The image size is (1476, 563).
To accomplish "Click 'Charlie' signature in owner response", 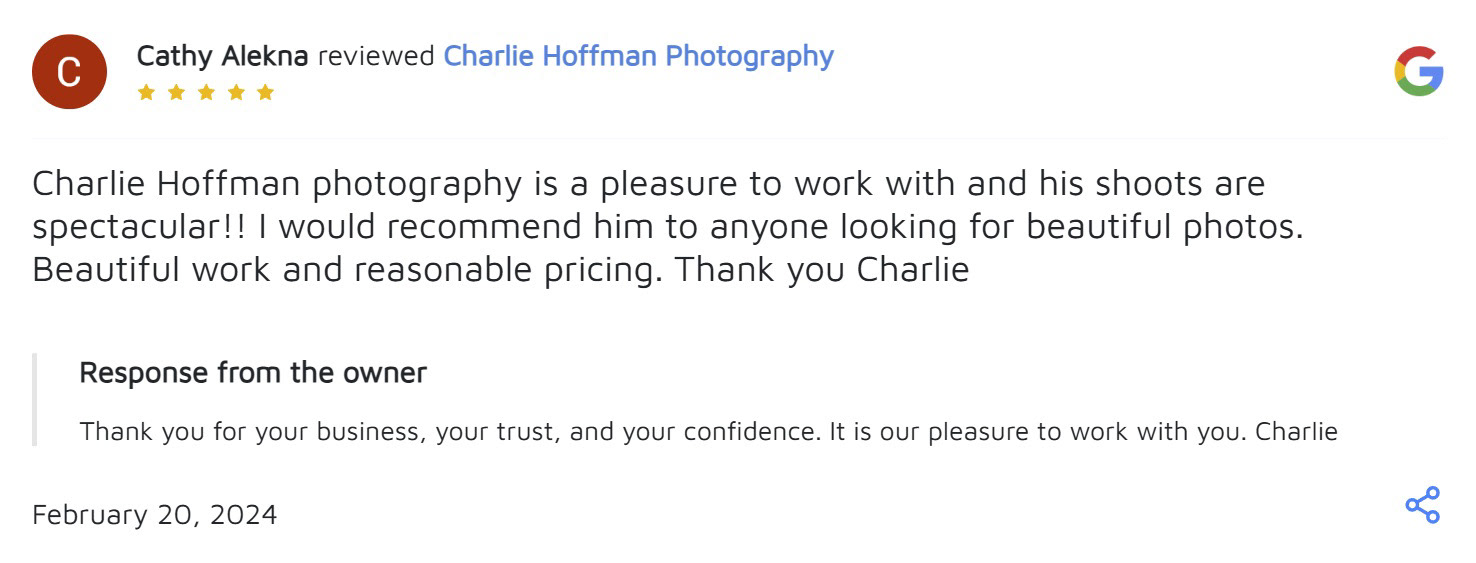I will pyautogui.click(x=1296, y=432).
